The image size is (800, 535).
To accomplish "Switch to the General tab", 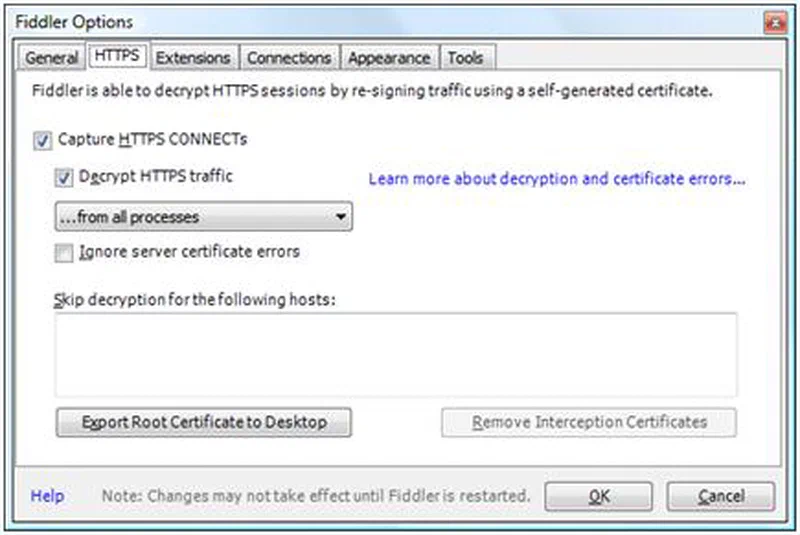I will click(x=52, y=58).
